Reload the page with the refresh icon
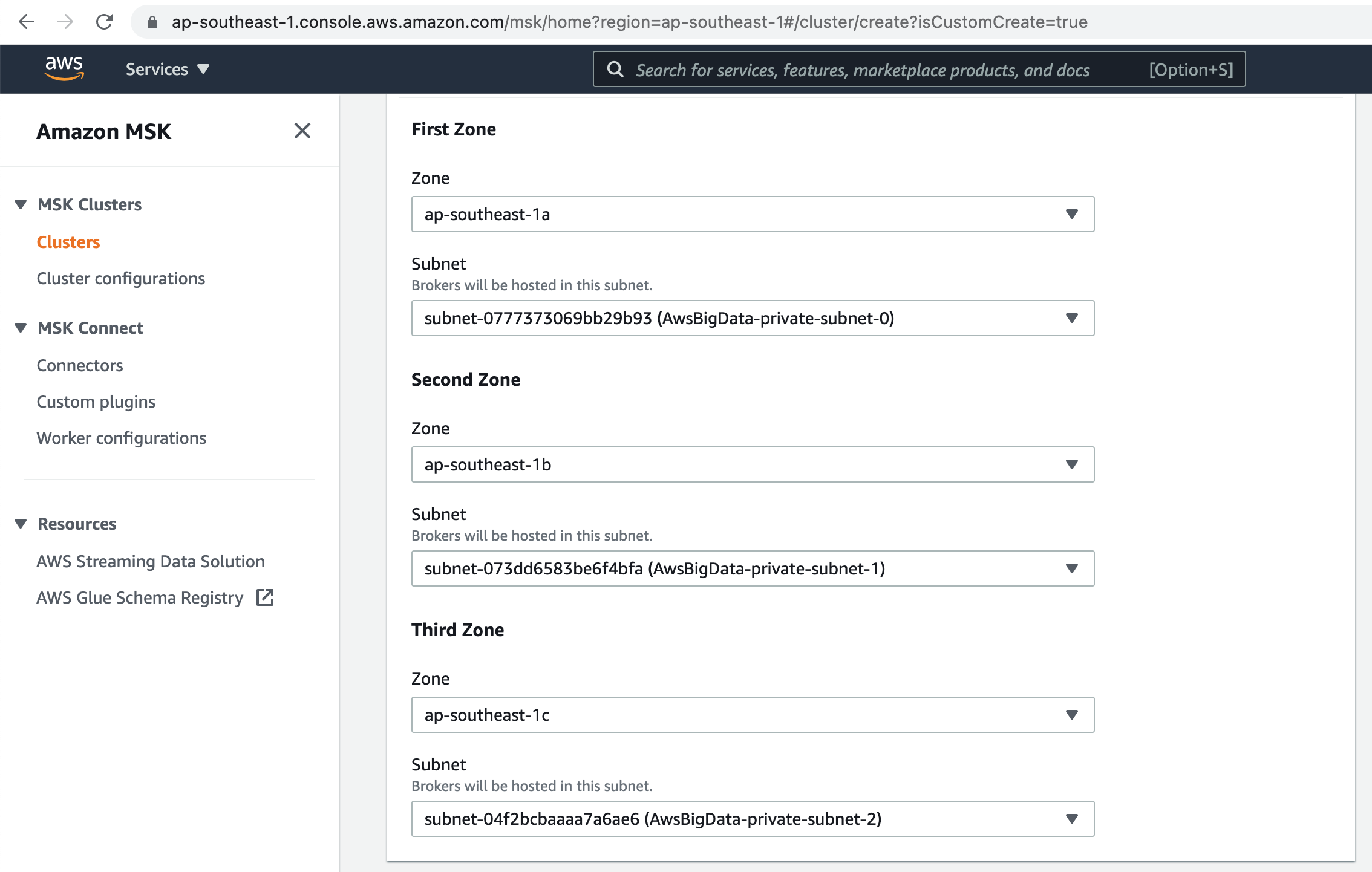Viewport: 1372px width, 872px height. pyautogui.click(x=105, y=22)
